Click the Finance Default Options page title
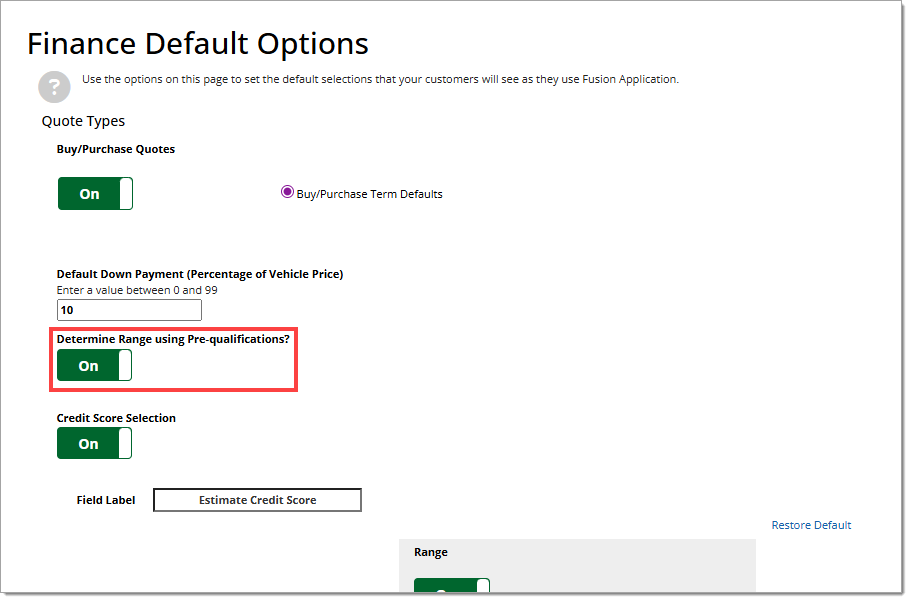Viewport: 909px width, 600px height. click(x=198, y=44)
